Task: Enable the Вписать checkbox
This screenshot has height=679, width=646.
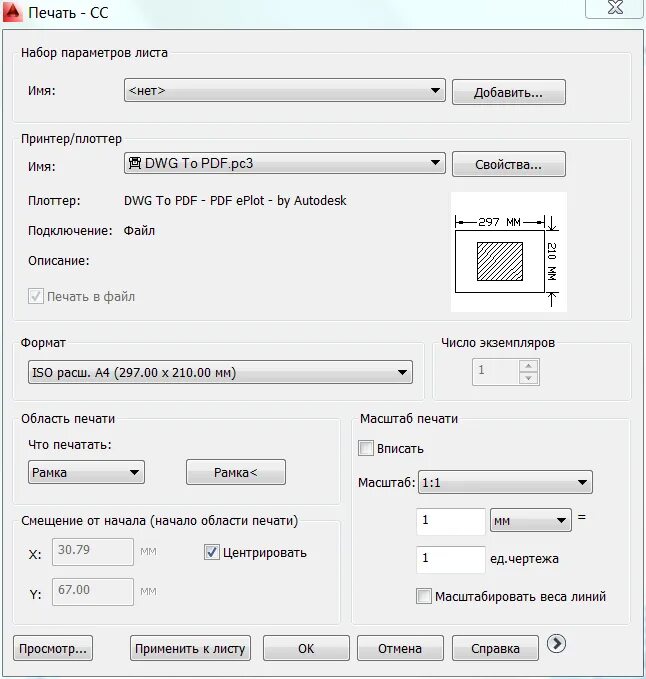Action: [x=365, y=448]
